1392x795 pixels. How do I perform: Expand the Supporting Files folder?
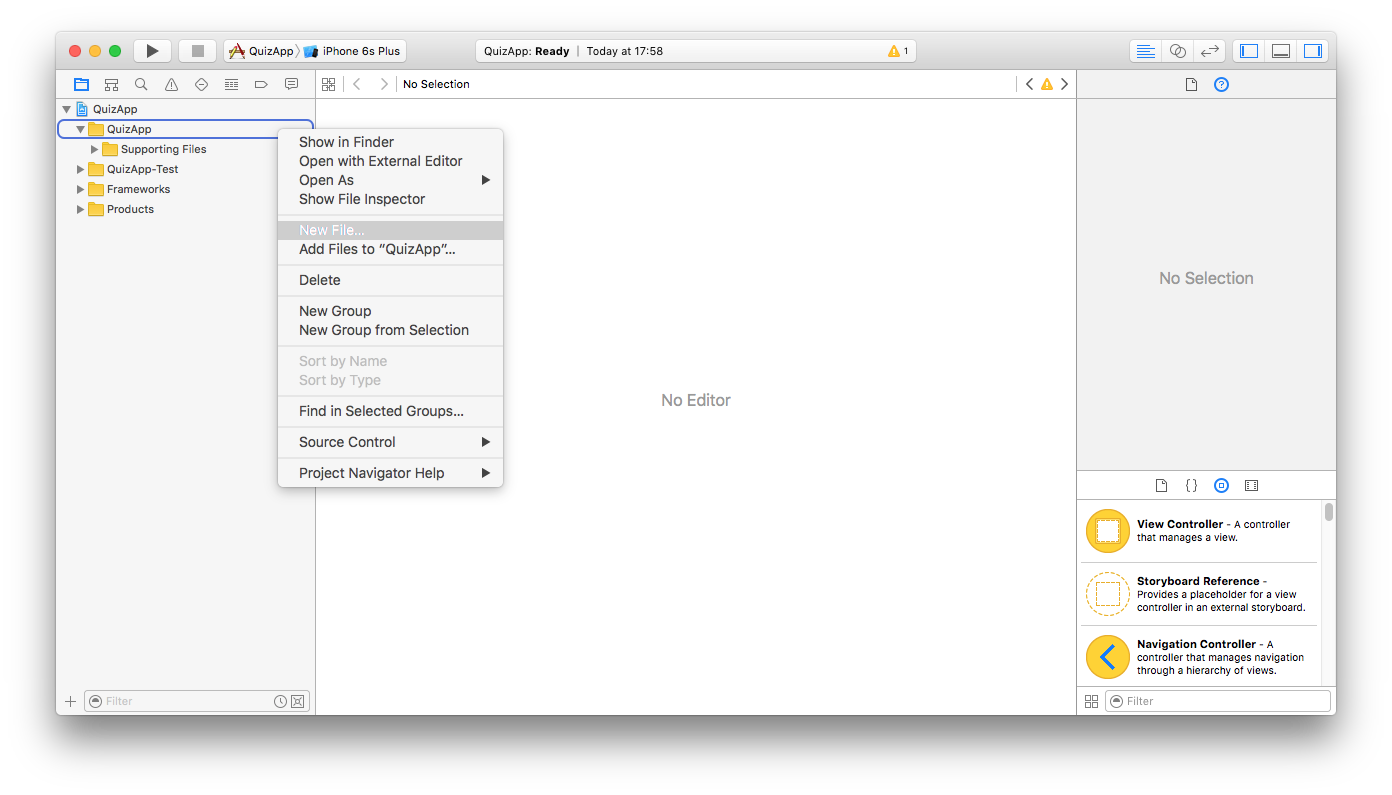[95, 149]
